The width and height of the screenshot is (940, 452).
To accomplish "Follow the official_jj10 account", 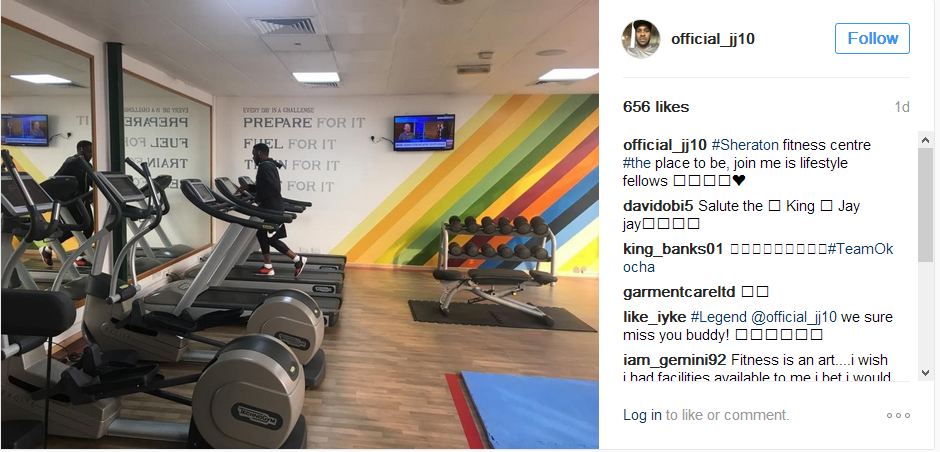I will 872,38.
